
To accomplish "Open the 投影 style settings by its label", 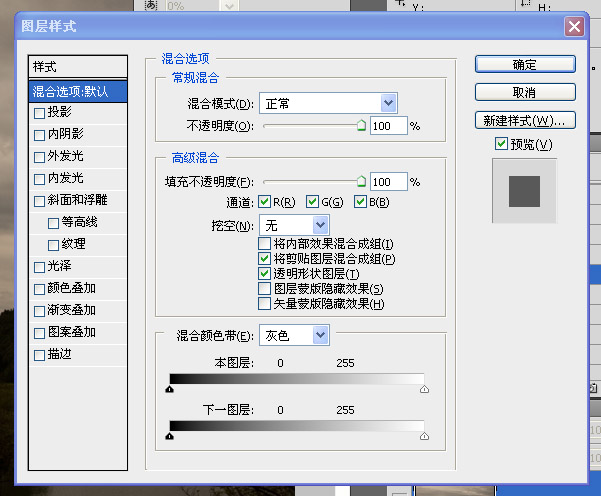I will pos(59,112).
